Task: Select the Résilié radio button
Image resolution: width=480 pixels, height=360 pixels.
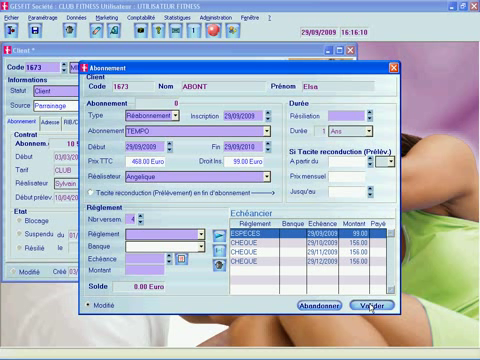Action: coord(19,248)
